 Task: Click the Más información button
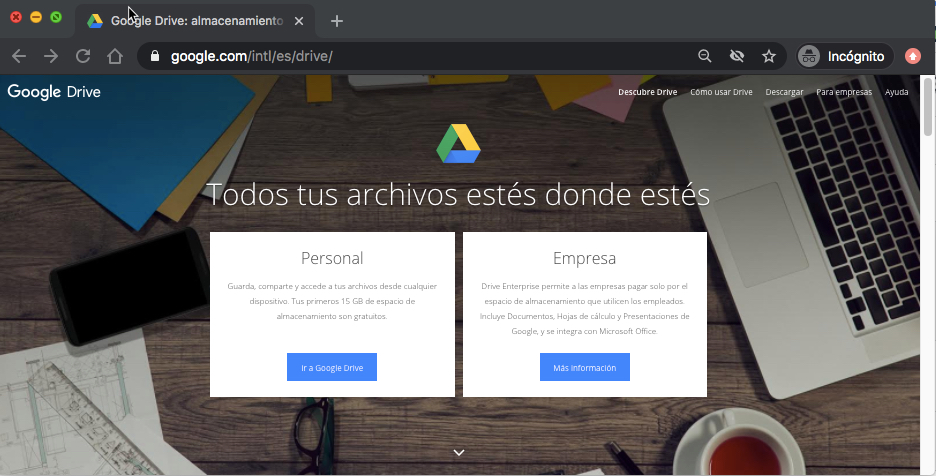[585, 367]
